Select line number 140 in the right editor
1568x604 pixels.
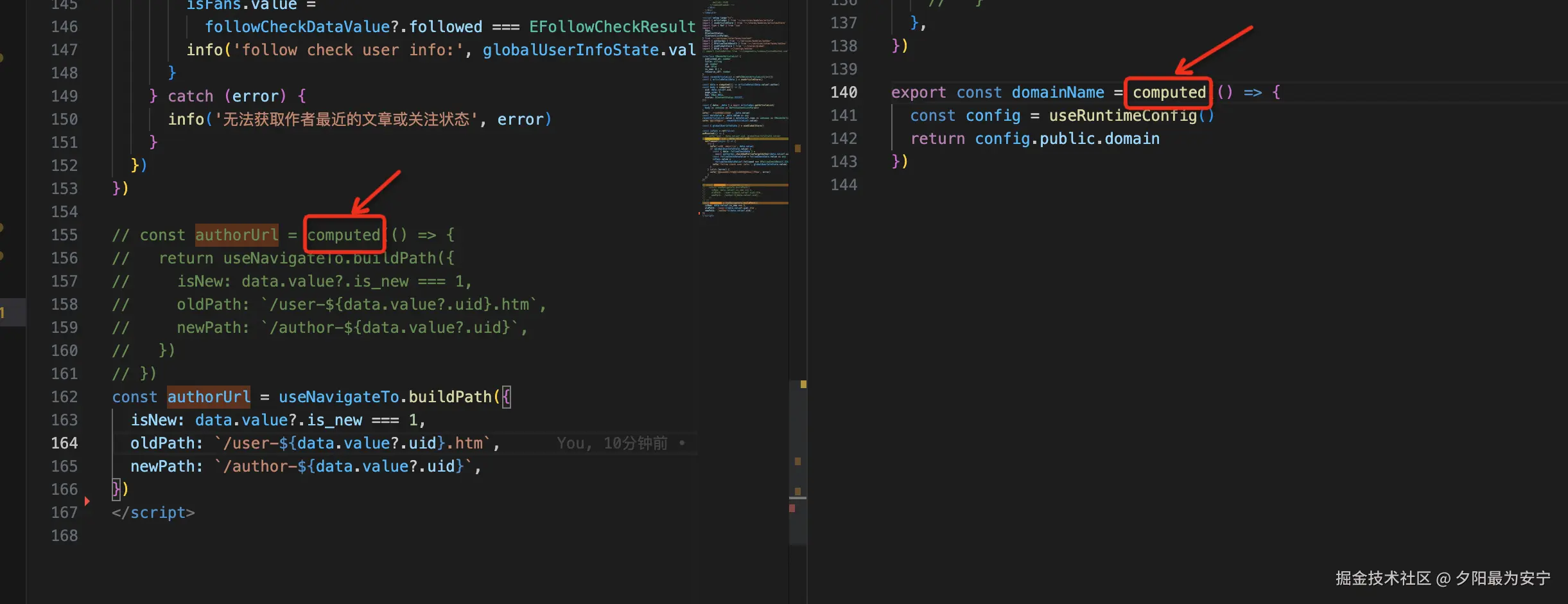[844, 93]
